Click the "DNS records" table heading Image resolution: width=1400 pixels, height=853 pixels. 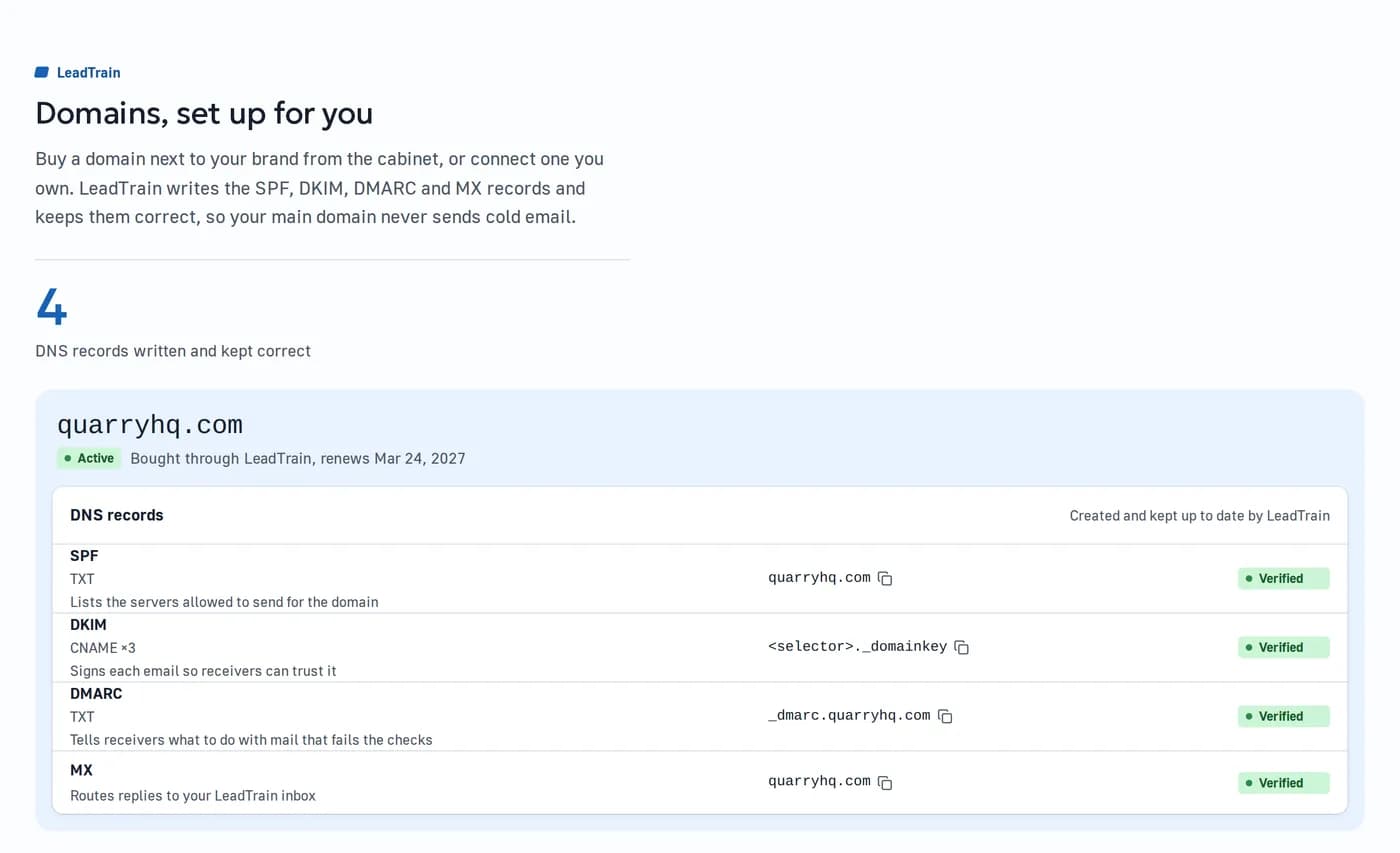117,515
